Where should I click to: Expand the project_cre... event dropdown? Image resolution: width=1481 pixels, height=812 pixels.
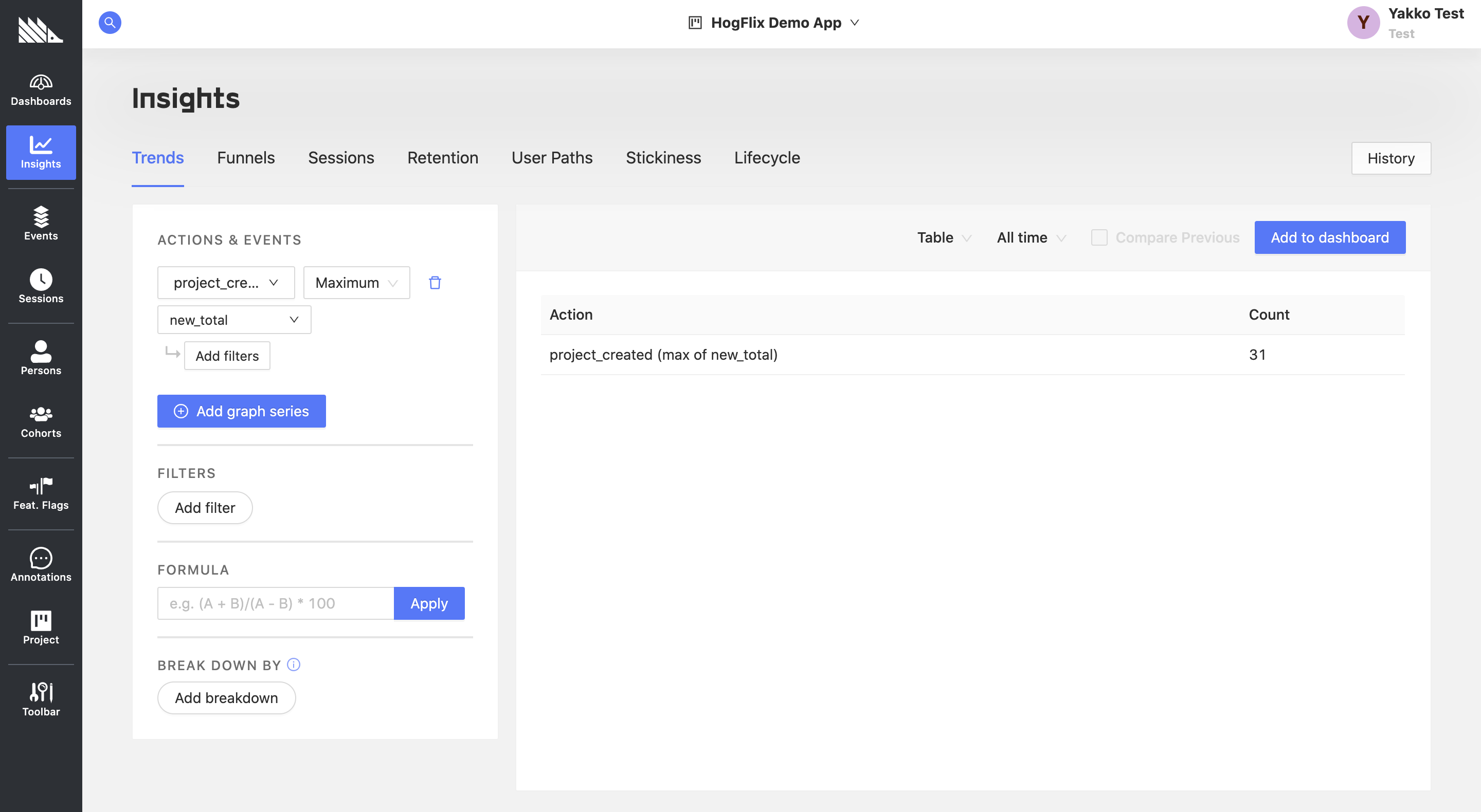pyautogui.click(x=226, y=283)
